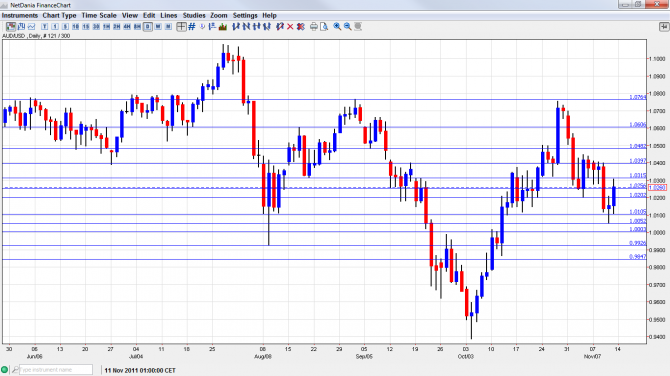Image resolution: width=670 pixels, height=376 pixels.
Task: Select the D daily time scale button
Action: pyautogui.click(x=147, y=26)
